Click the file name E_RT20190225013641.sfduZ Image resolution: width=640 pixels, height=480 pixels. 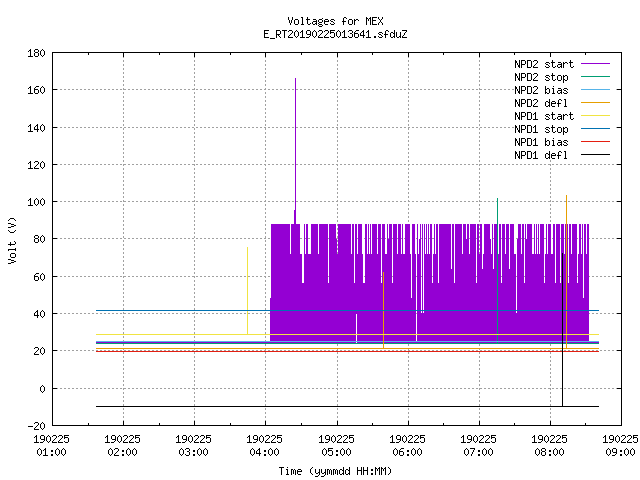[x=335, y=34]
